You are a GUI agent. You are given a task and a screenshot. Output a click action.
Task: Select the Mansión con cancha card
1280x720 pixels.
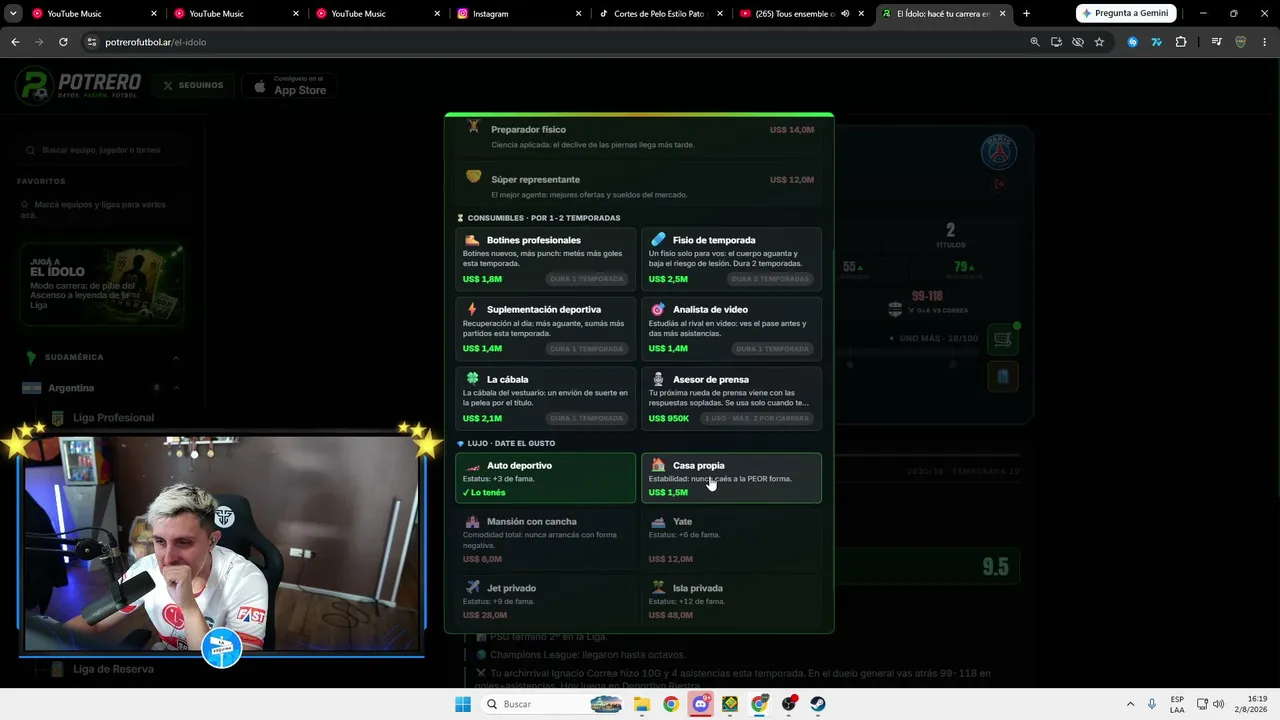[545, 539]
